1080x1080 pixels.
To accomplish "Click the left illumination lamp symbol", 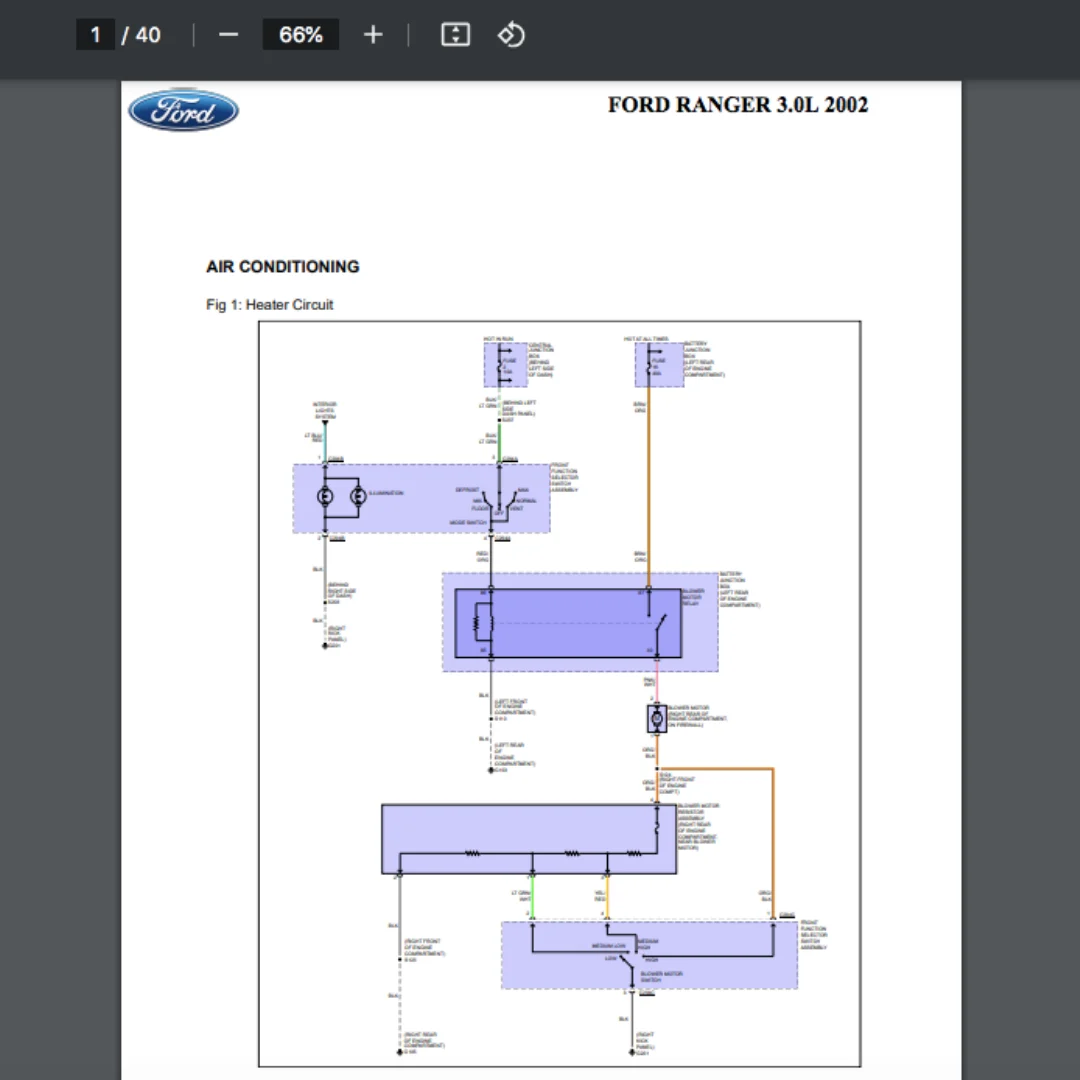I will pyautogui.click(x=325, y=496).
